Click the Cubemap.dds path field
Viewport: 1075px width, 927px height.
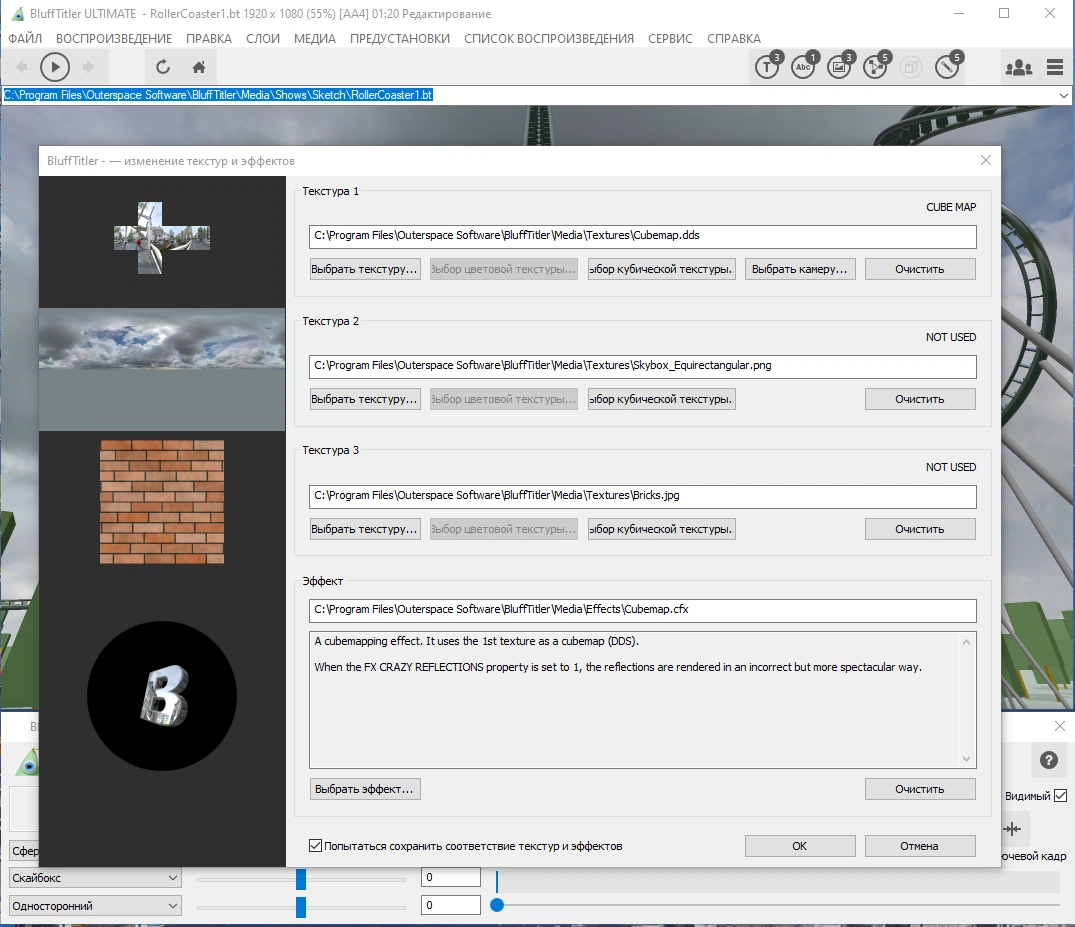[x=642, y=236]
